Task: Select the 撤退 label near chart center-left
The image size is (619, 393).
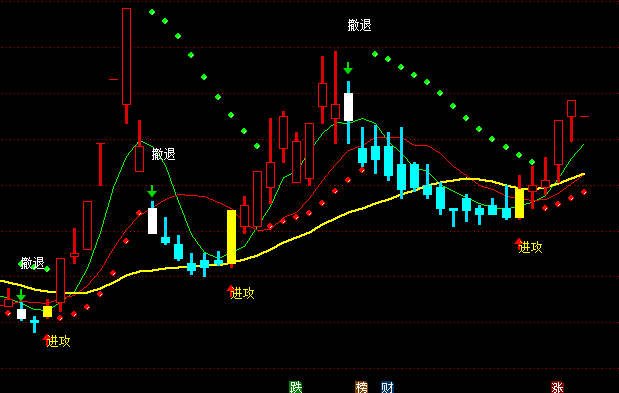Action: pyautogui.click(x=163, y=154)
